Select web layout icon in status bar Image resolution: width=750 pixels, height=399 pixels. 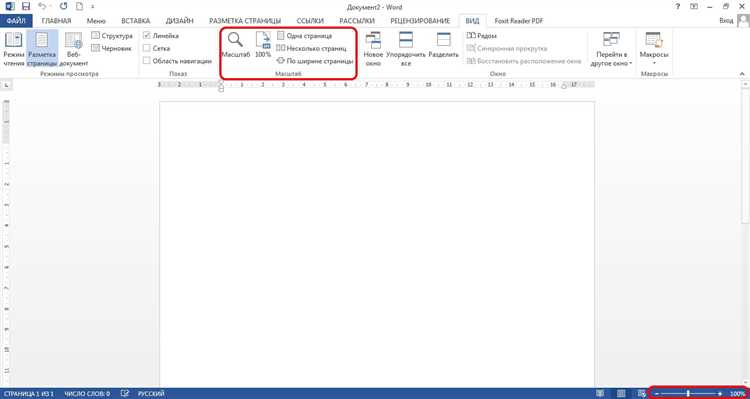pos(641,394)
